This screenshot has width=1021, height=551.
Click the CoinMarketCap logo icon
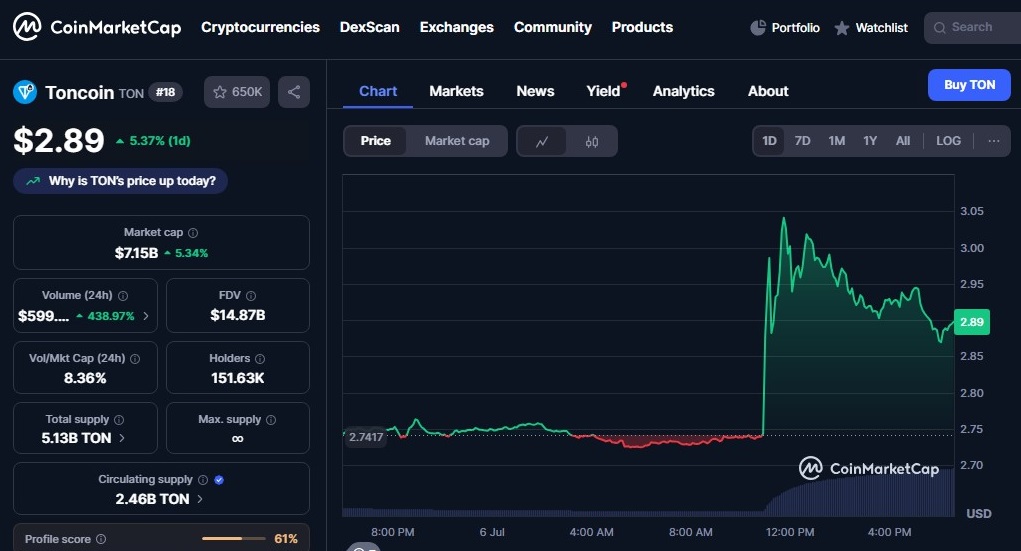[27, 27]
